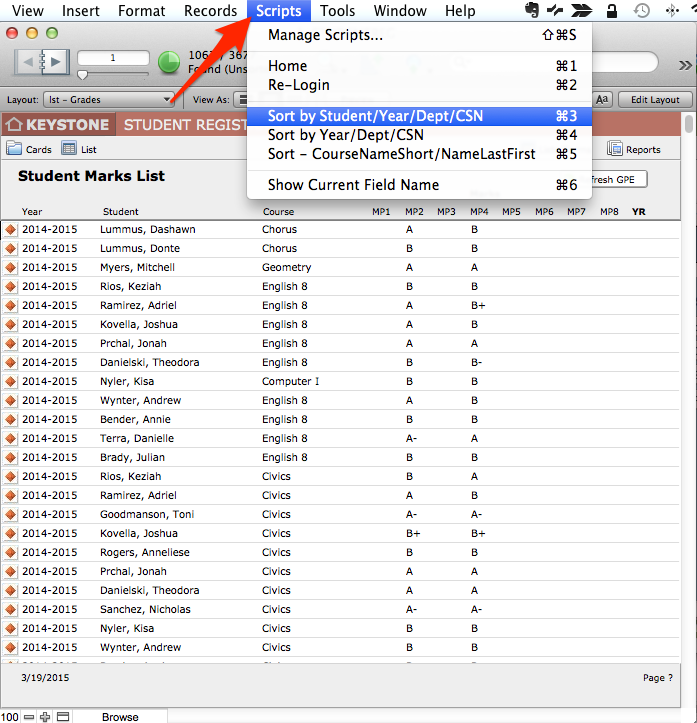Viewport: 697px width, 723px height.
Task: Open record marker for Lummus, Dashawn
Action: pyautogui.click(x=11, y=230)
